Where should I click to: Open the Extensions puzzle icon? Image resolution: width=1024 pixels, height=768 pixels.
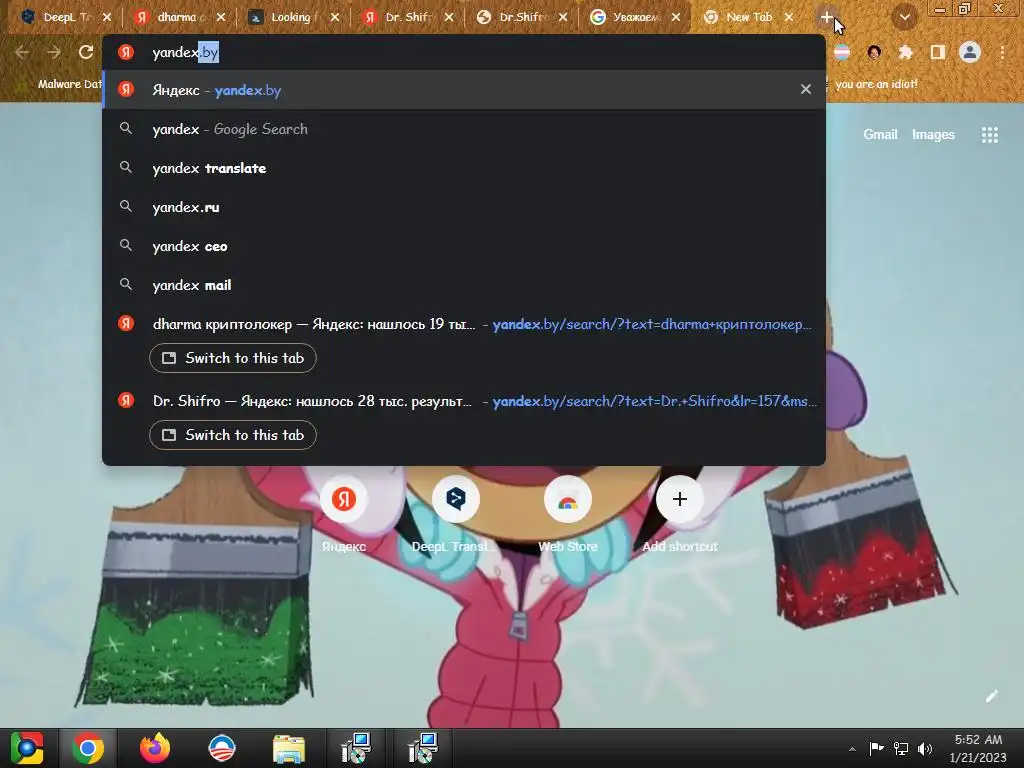tap(905, 52)
